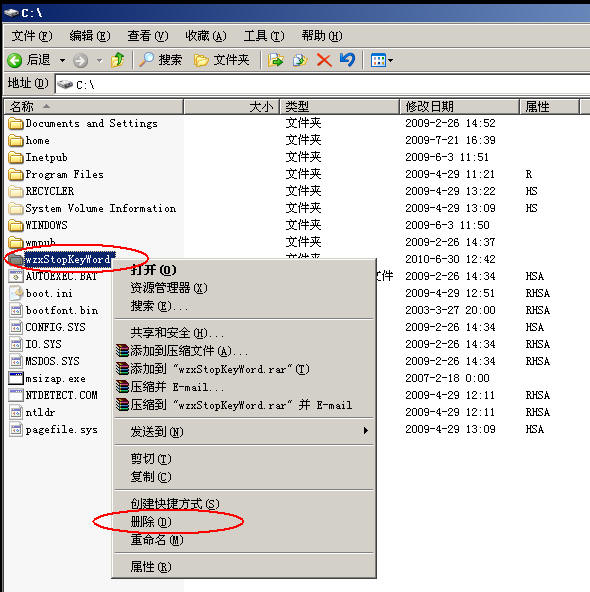Open the Search magnifier tool
The width and height of the screenshot is (590, 592).
[160, 60]
